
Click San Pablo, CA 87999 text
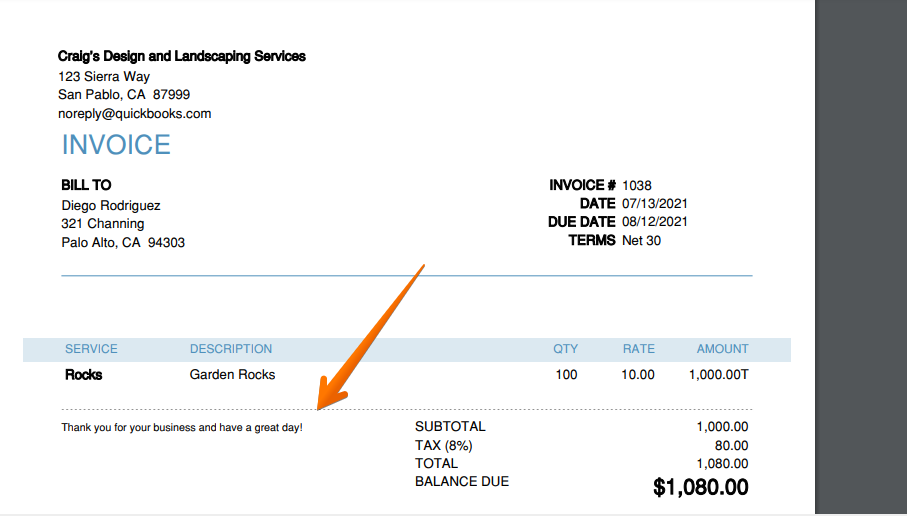click(x=124, y=94)
